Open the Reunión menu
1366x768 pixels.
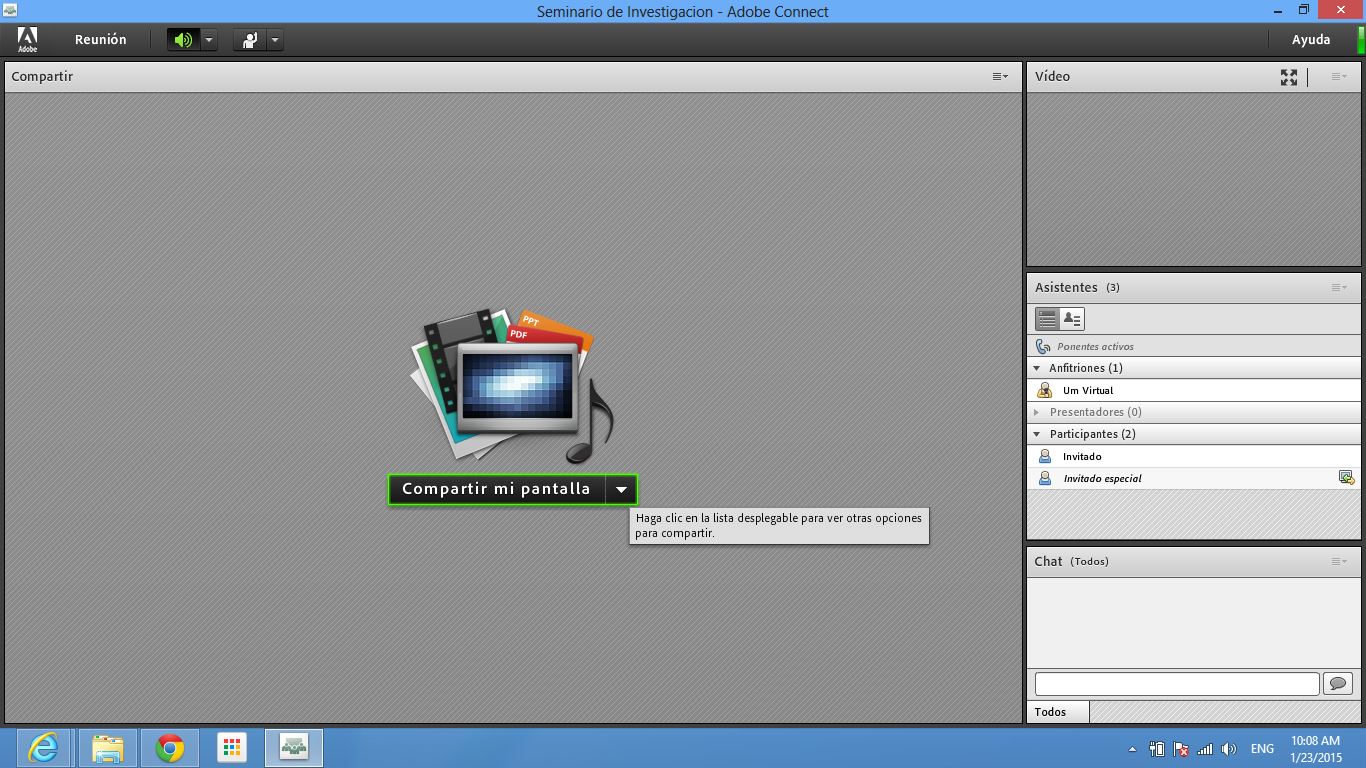click(100, 40)
